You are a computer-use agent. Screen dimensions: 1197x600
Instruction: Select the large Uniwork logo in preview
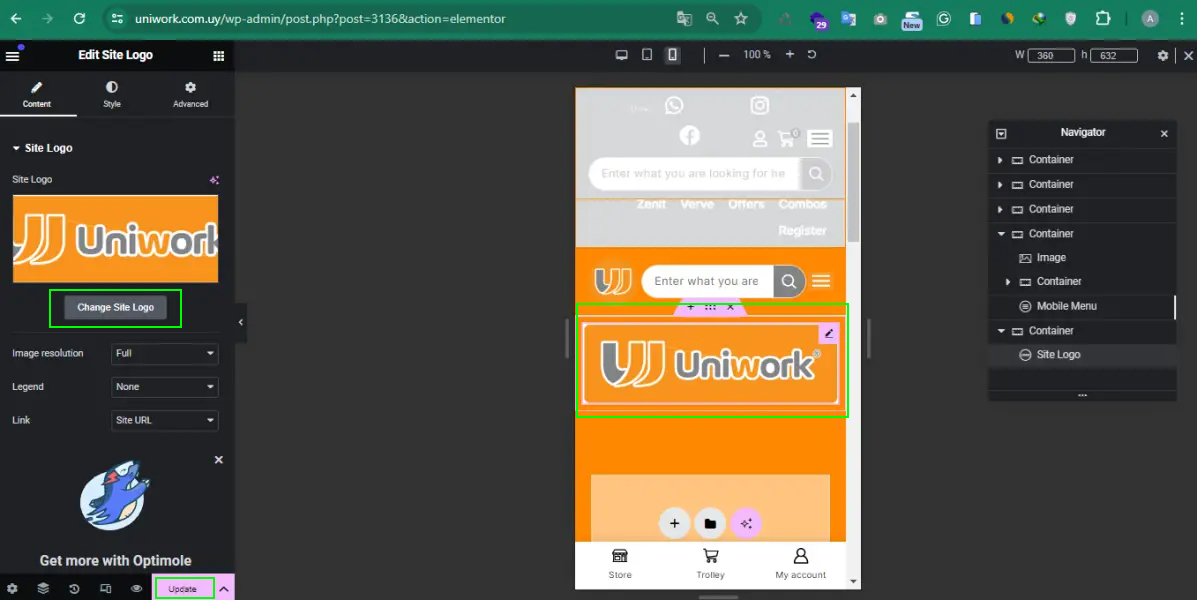711,364
